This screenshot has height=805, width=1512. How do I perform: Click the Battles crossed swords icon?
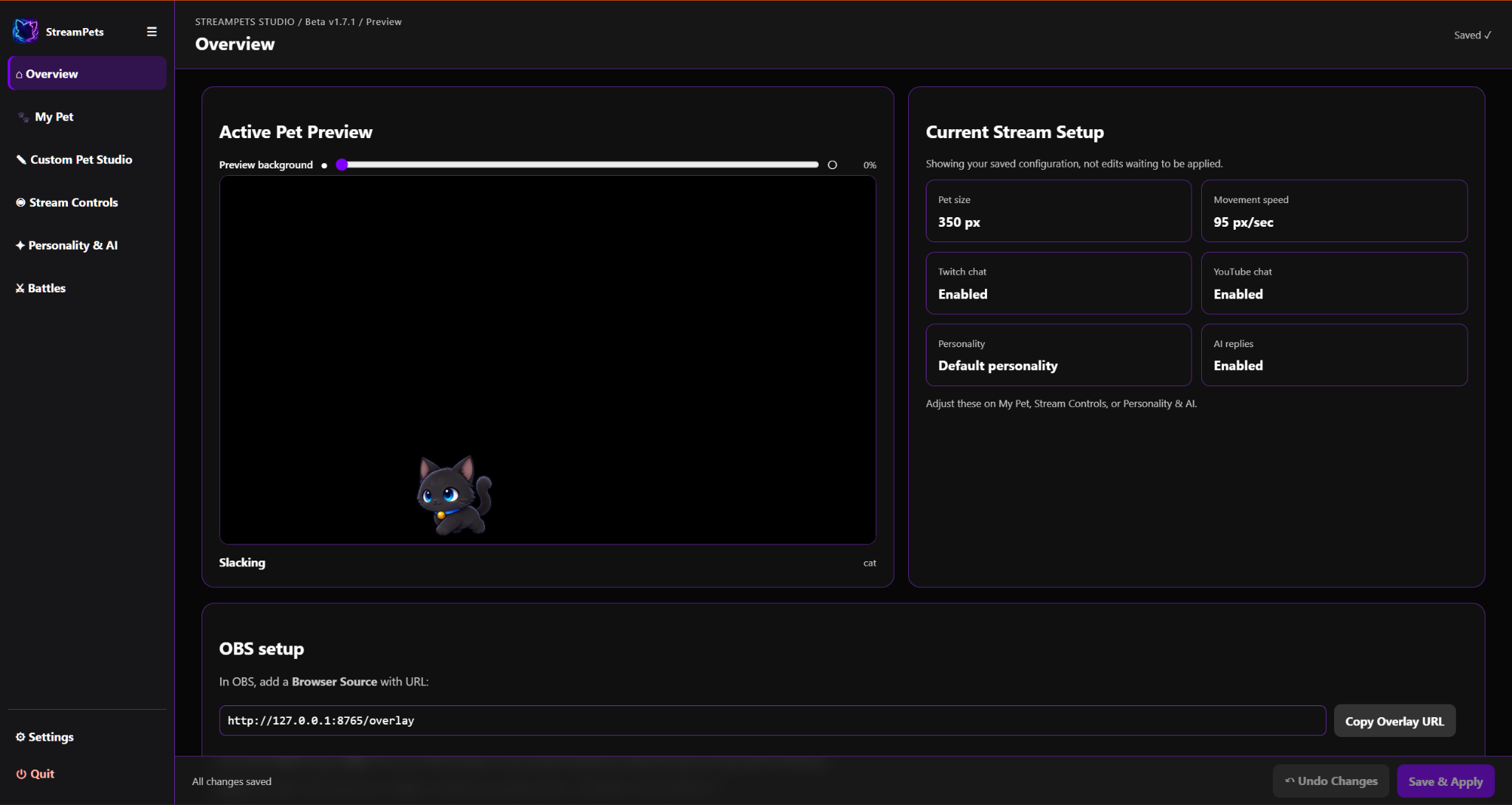click(x=20, y=288)
